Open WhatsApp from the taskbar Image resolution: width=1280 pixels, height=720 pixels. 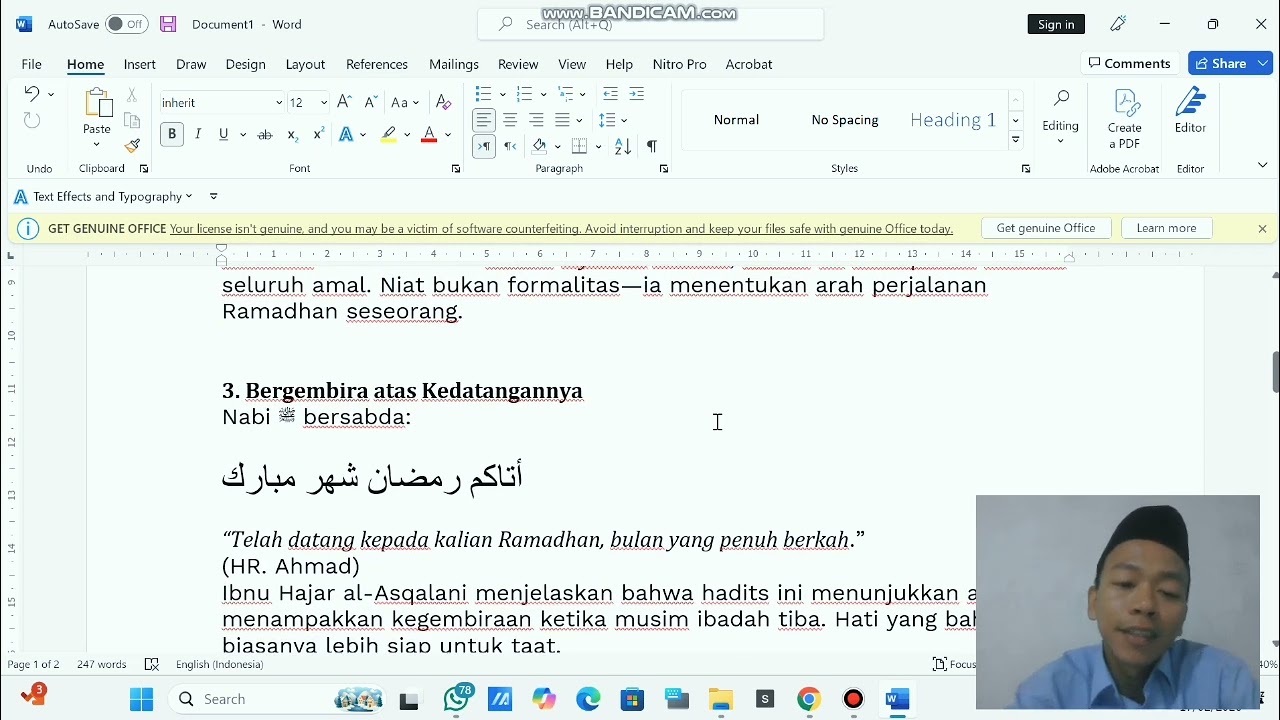pyautogui.click(x=458, y=698)
